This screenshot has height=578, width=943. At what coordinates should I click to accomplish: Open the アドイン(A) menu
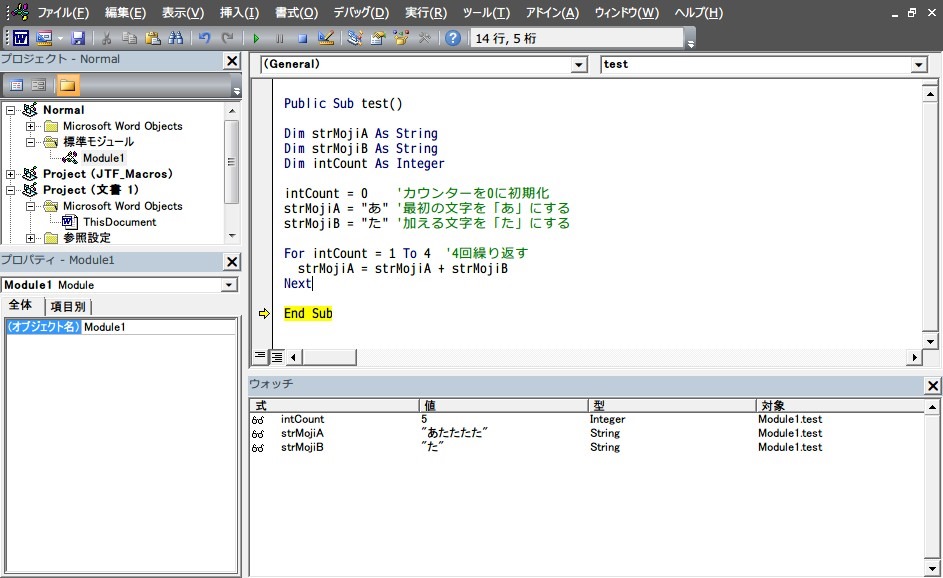coord(552,13)
